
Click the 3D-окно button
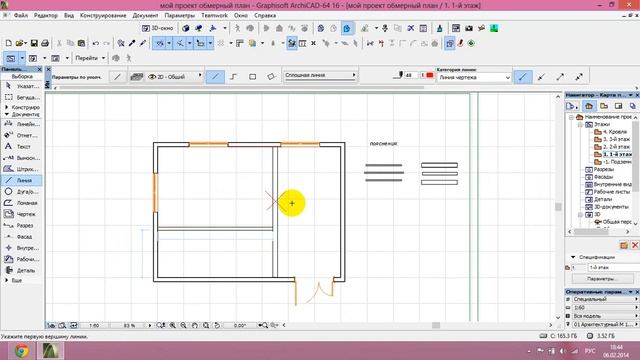tap(158, 28)
